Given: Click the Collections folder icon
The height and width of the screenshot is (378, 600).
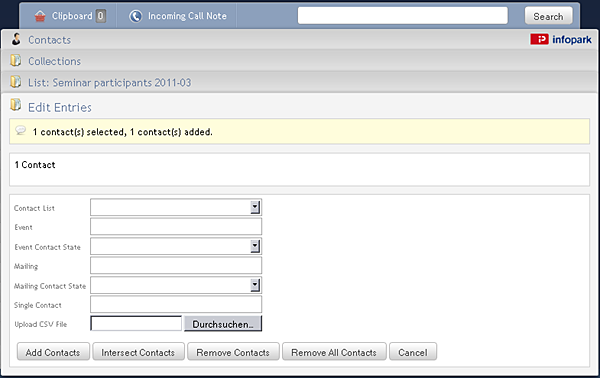Looking at the screenshot, I should point(16,60).
